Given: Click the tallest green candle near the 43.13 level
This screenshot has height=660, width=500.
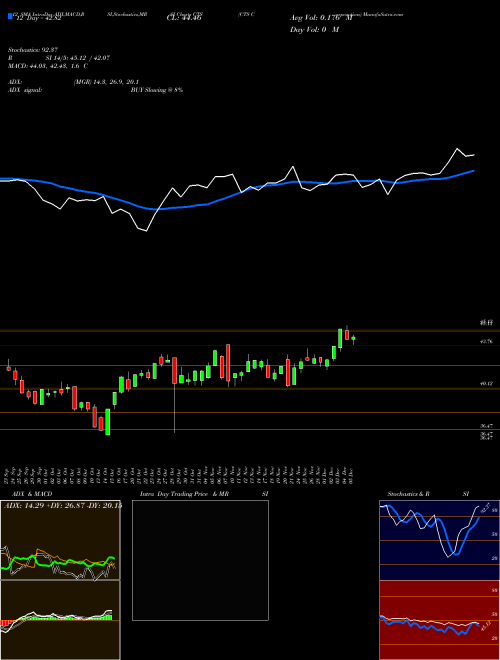Looking at the screenshot, I should click(340, 338).
